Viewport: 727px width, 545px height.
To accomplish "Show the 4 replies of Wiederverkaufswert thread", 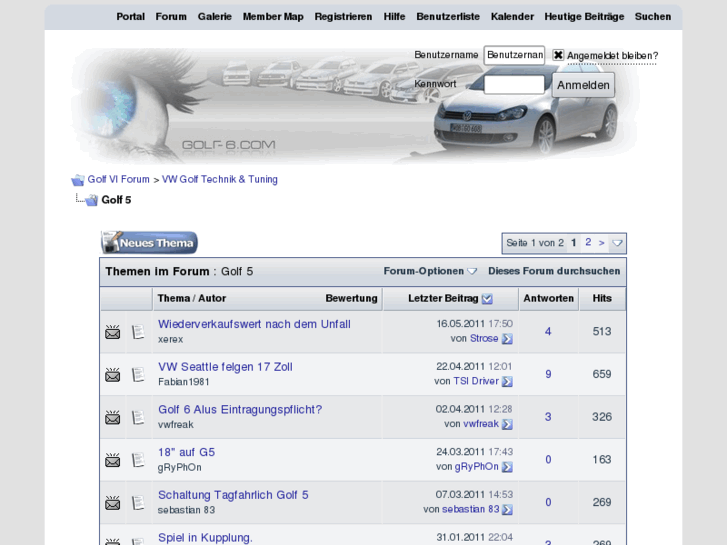I will (x=548, y=332).
